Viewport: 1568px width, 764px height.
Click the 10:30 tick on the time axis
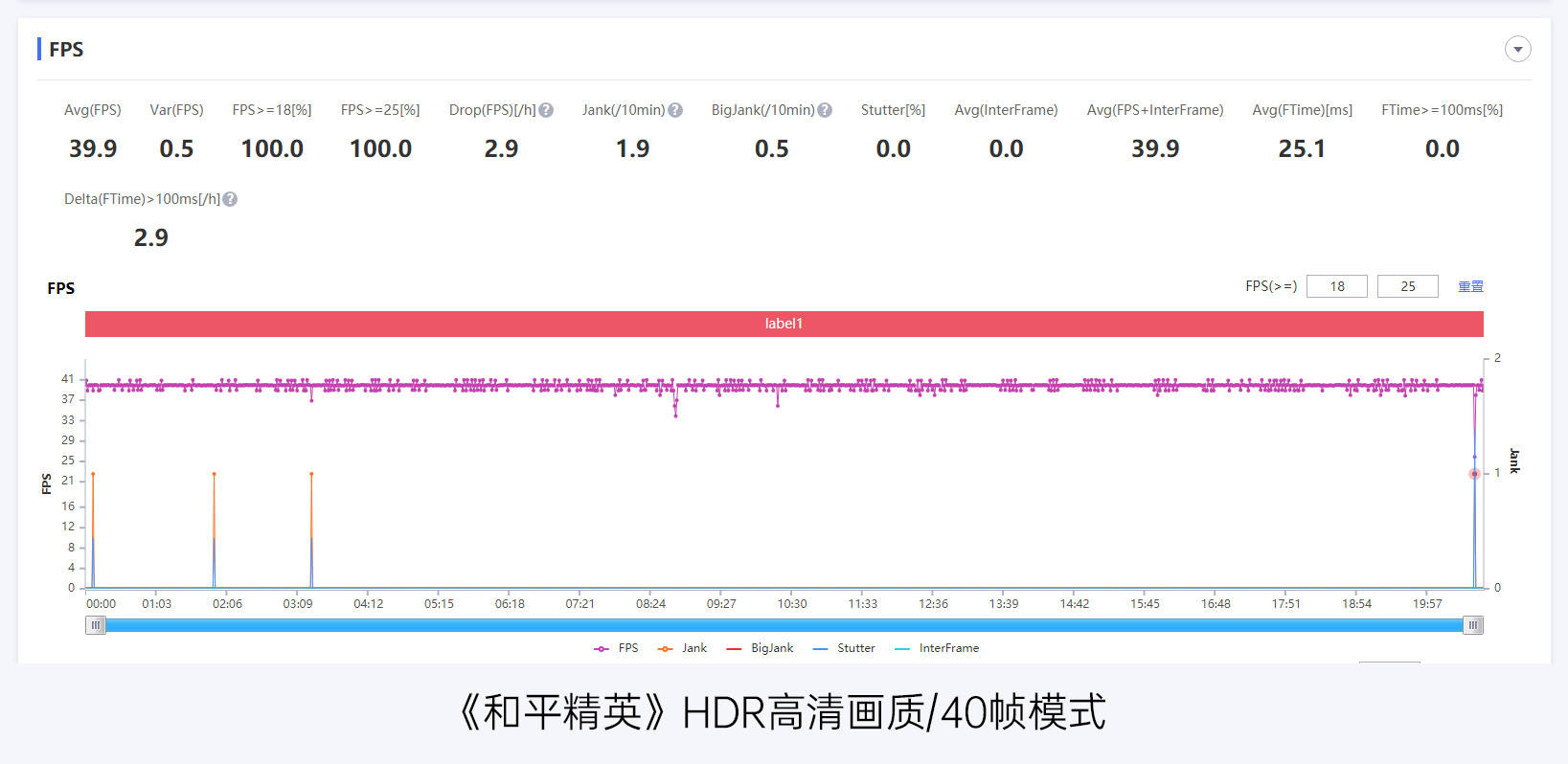click(792, 604)
